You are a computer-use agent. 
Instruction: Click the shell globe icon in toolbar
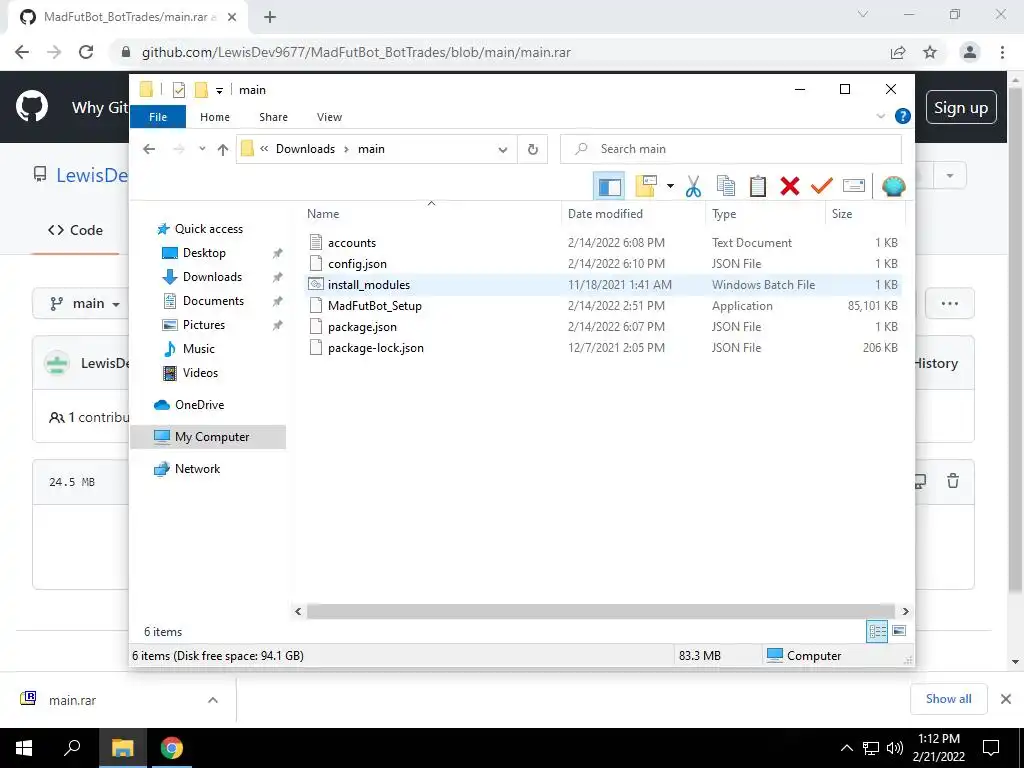(893, 187)
